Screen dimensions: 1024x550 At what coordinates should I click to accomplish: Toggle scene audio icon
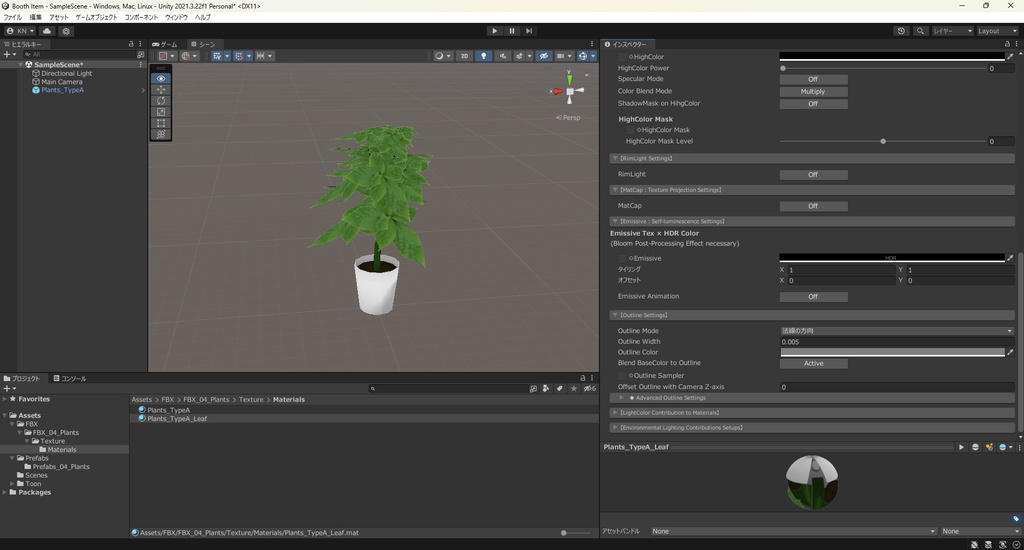pos(503,56)
